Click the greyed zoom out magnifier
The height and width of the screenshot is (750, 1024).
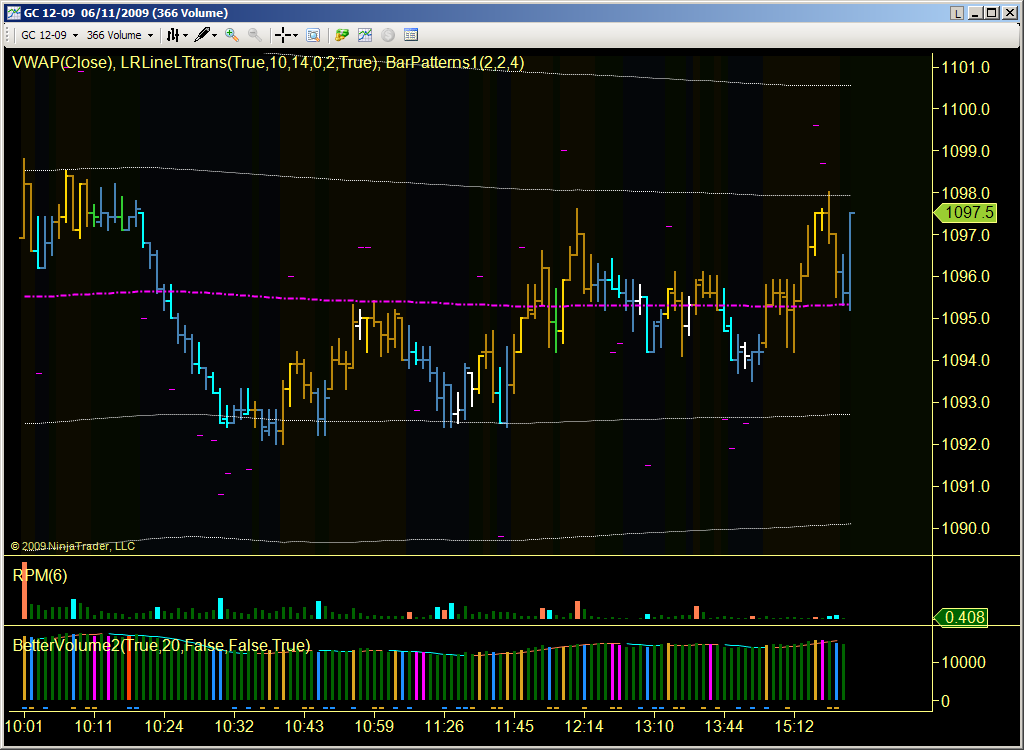(x=255, y=35)
